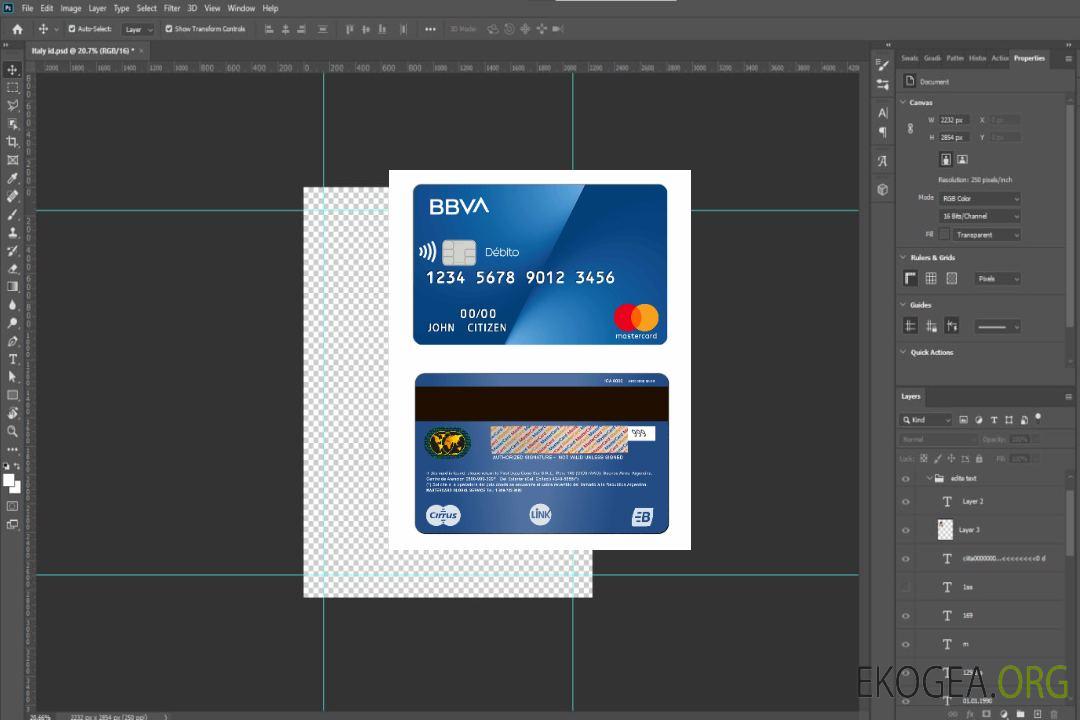Set canvas to landscape orientation

pos(962,160)
